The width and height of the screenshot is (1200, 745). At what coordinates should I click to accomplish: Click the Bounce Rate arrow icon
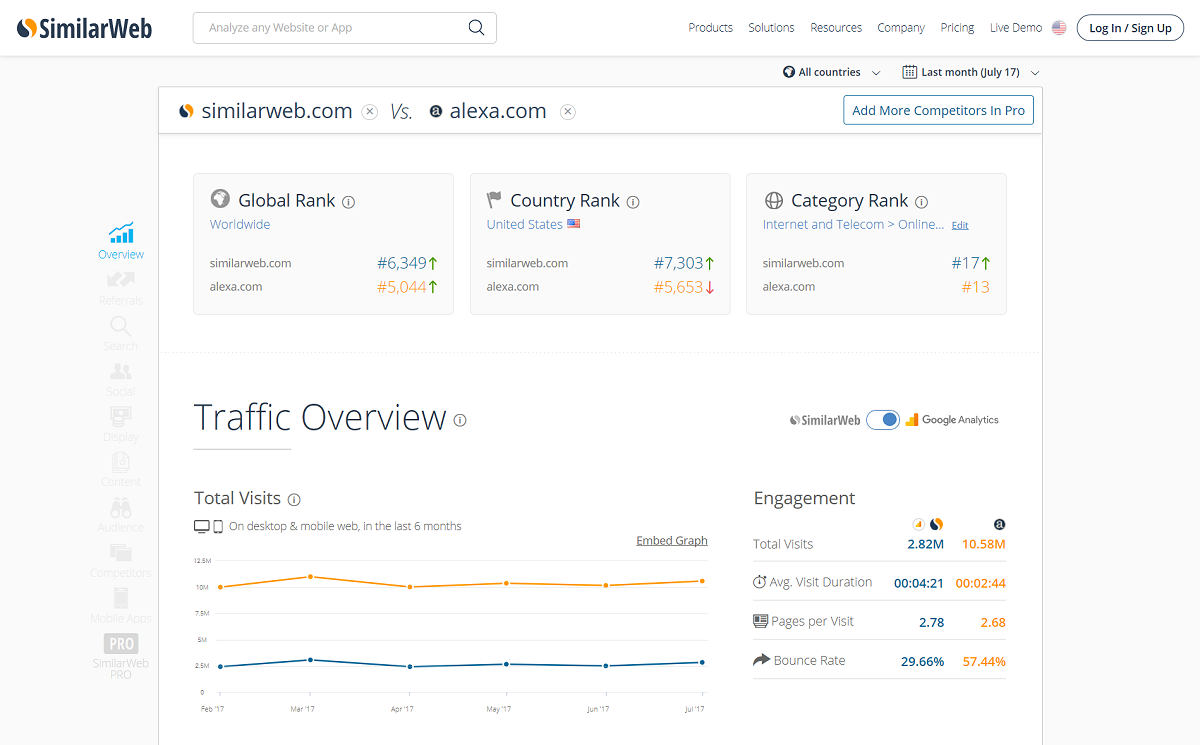(761, 660)
